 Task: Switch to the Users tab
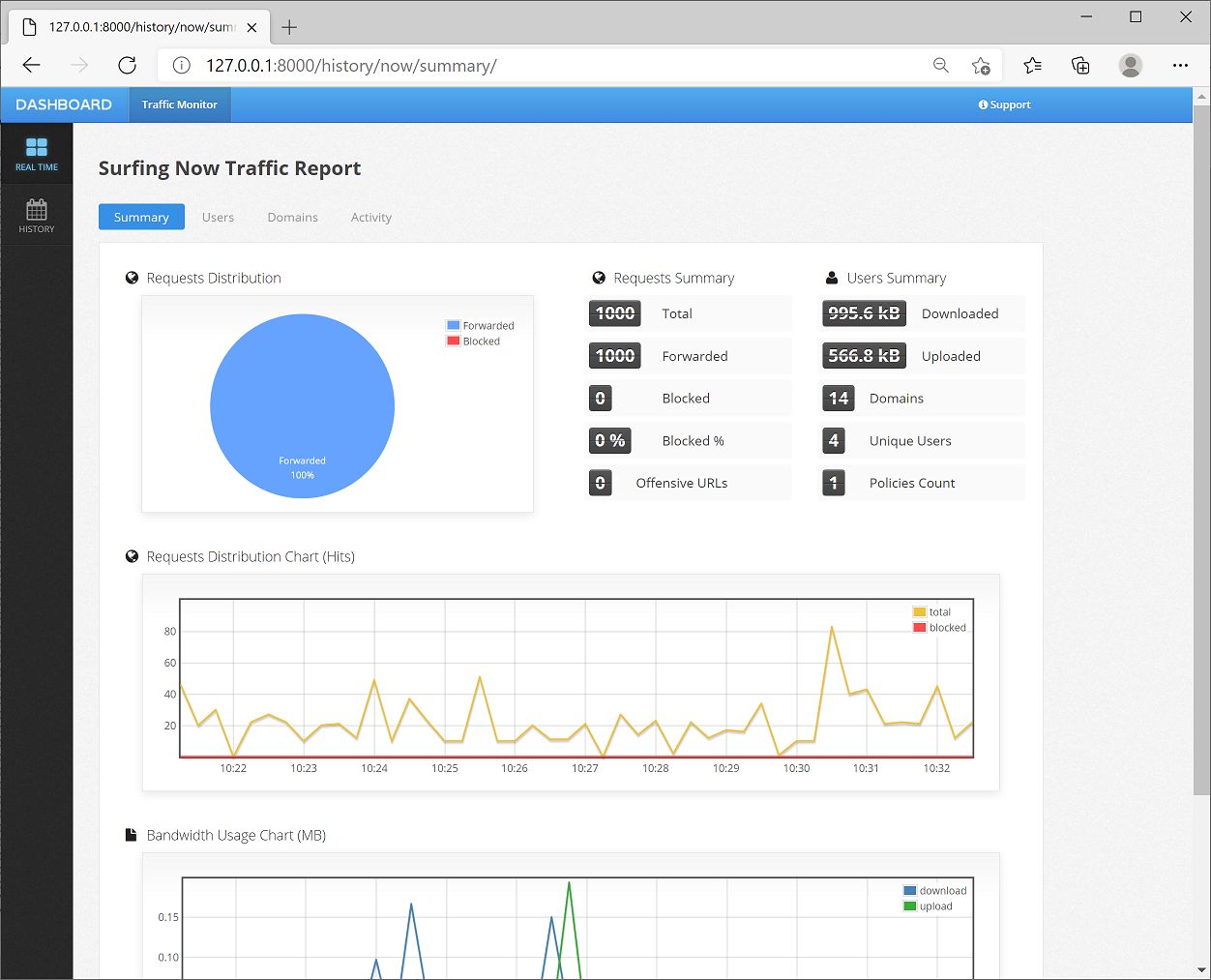coord(218,218)
